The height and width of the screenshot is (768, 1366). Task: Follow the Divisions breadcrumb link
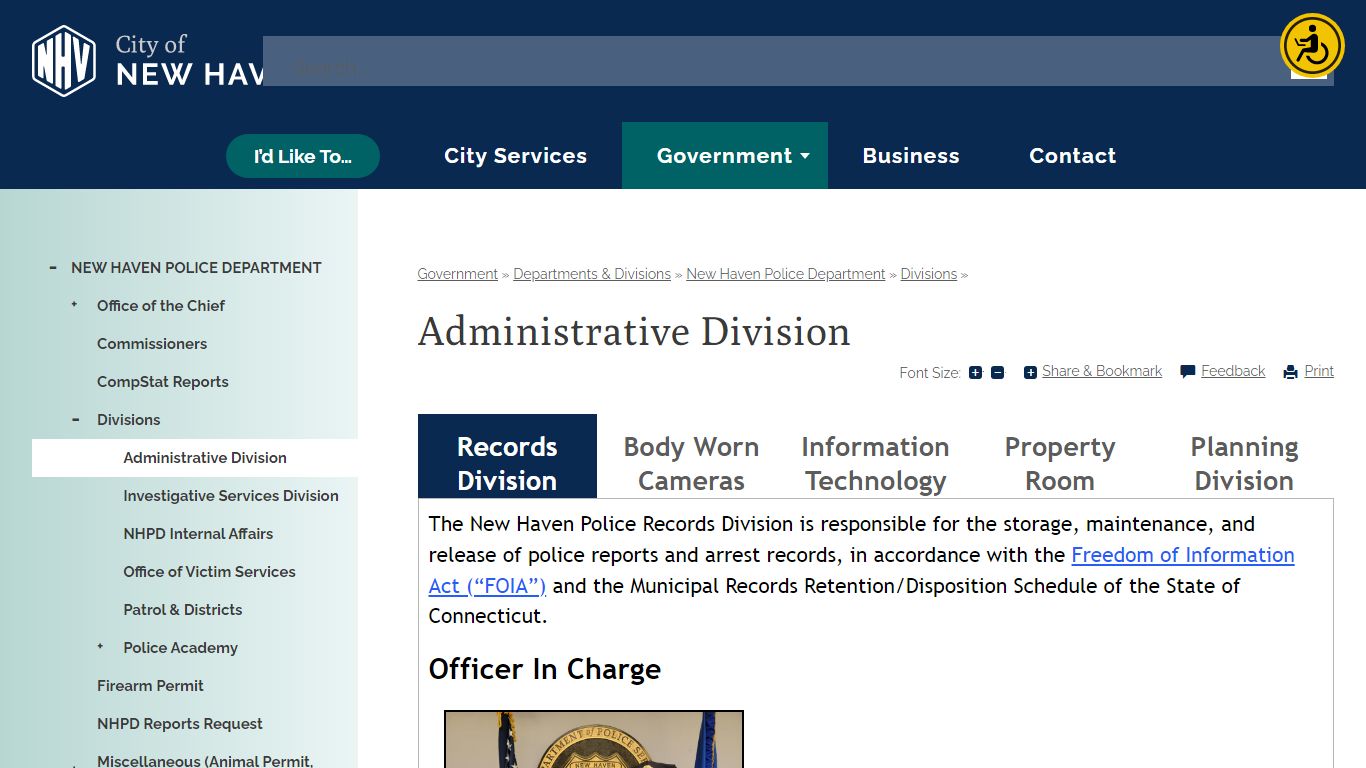coord(929,274)
